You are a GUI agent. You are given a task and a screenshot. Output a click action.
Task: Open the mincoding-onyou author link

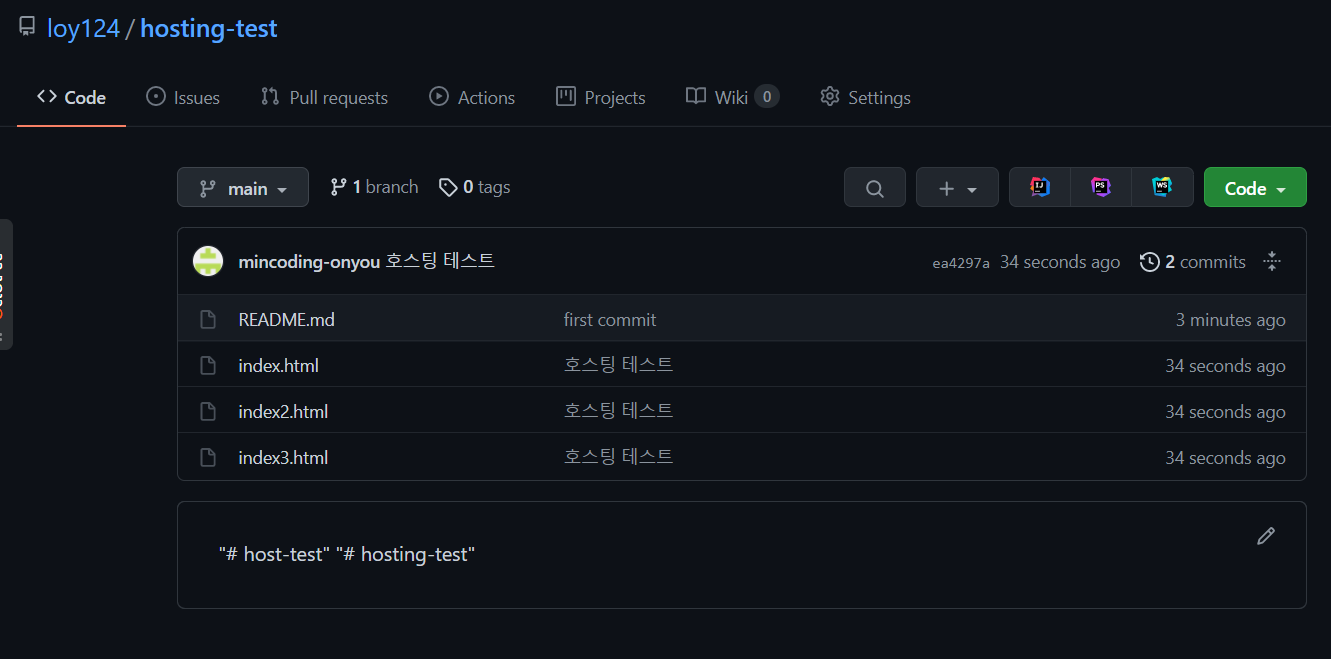(x=309, y=261)
